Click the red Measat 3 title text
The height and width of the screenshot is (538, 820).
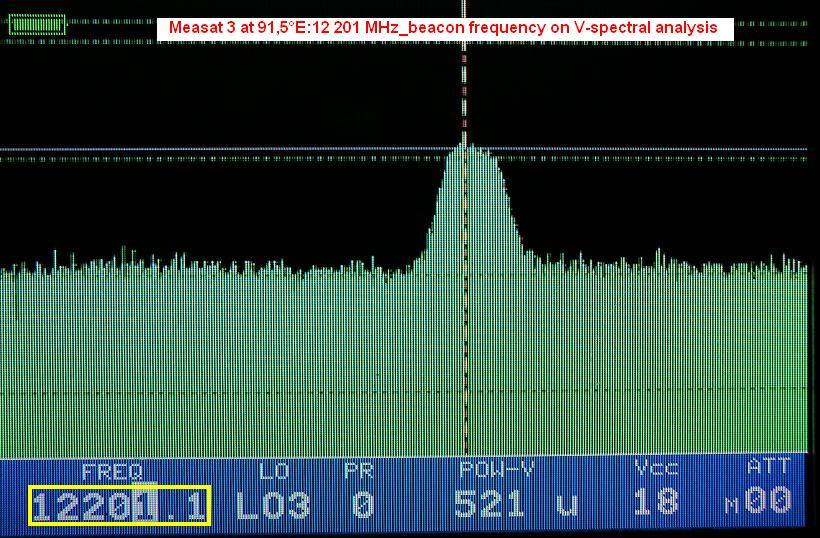(443, 29)
